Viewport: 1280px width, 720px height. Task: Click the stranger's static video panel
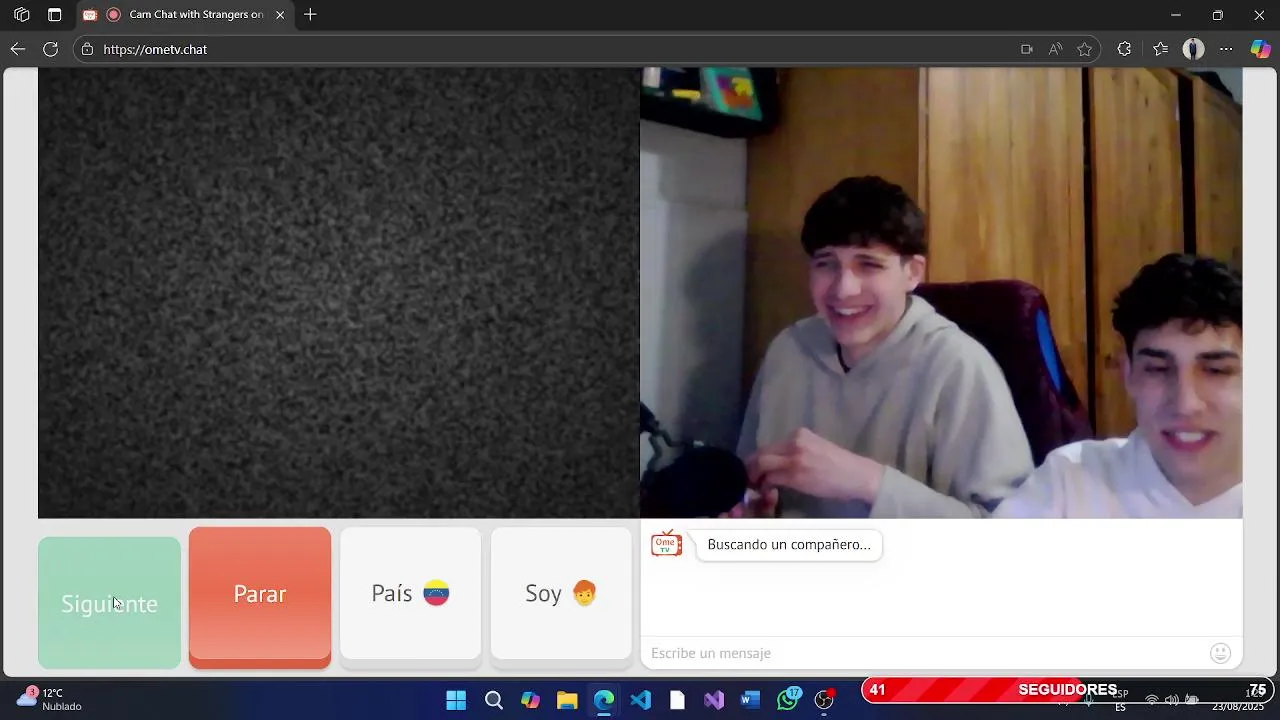[x=339, y=293]
